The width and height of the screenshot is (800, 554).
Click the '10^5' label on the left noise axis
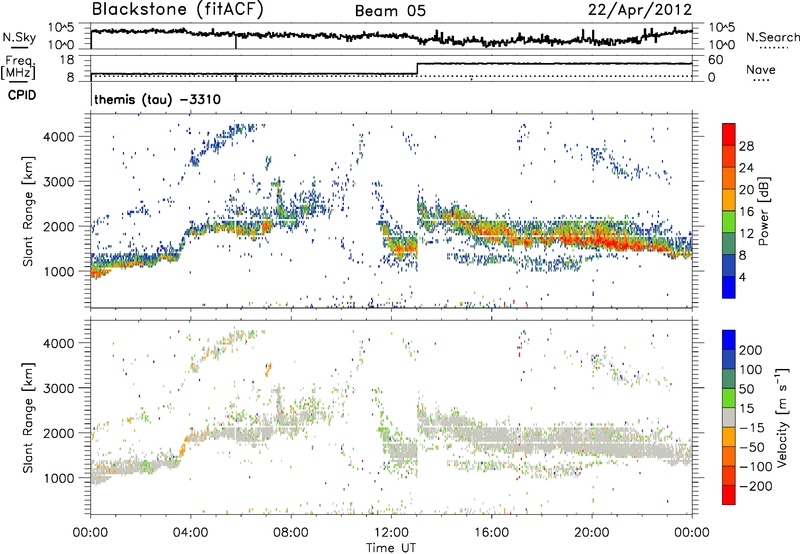click(61, 28)
